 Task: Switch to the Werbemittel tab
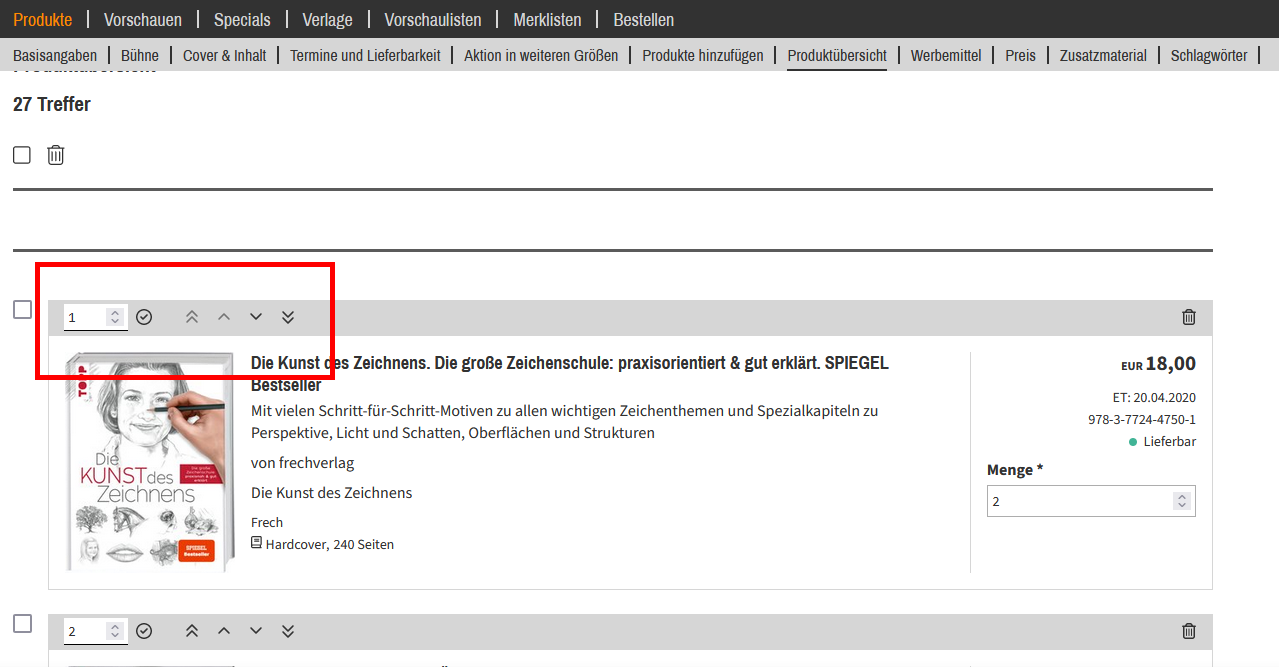[x=946, y=55]
